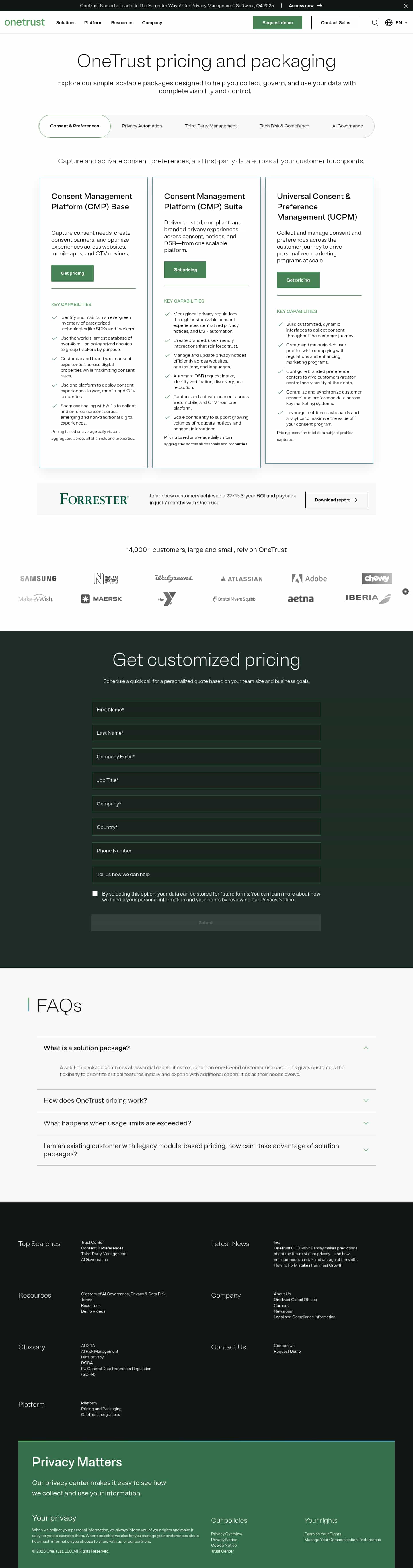Image resolution: width=413 pixels, height=1568 pixels.
Task: Click the OneTrust logo
Action: [24, 22]
